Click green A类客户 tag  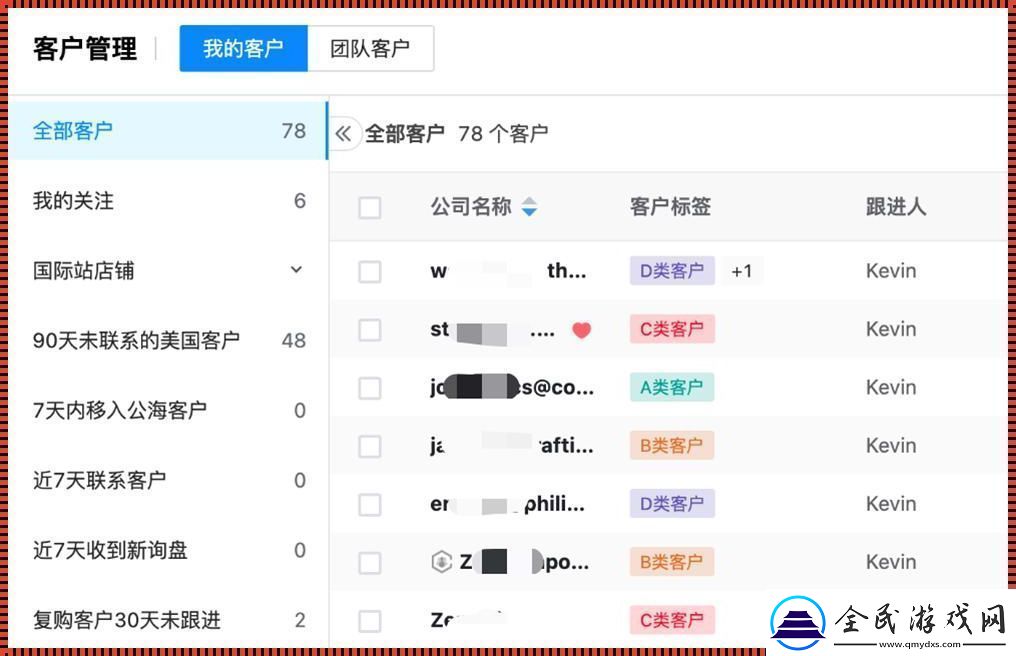[x=672, y=387]
